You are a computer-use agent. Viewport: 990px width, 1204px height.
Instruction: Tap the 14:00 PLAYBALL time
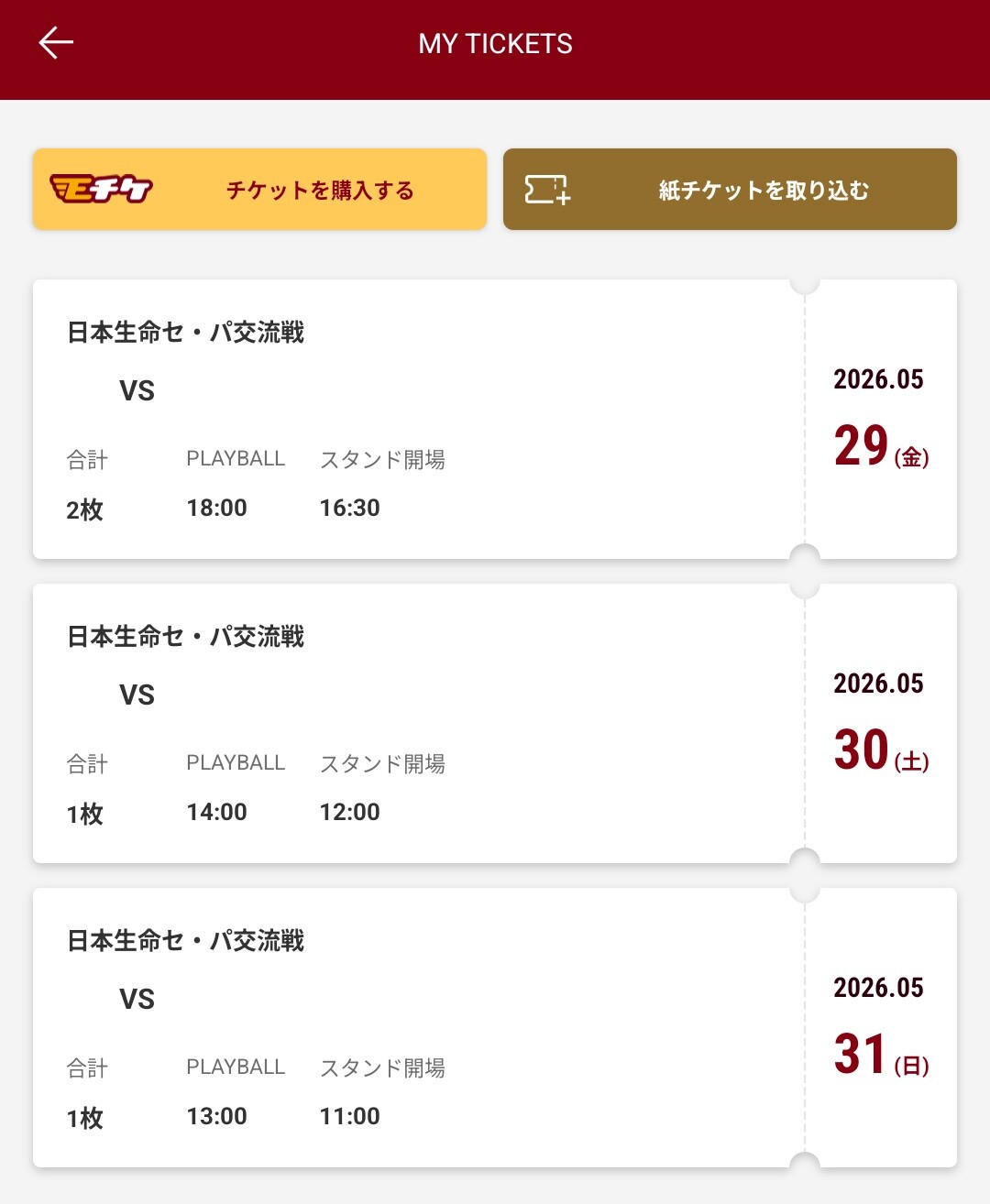(217, 812)
